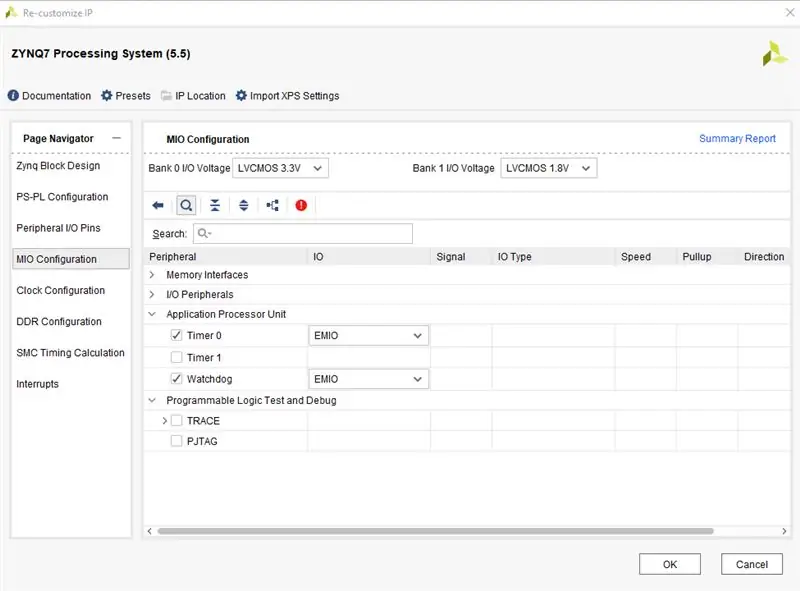Click the IO column header
800x591 pixels.
(369, 256)
